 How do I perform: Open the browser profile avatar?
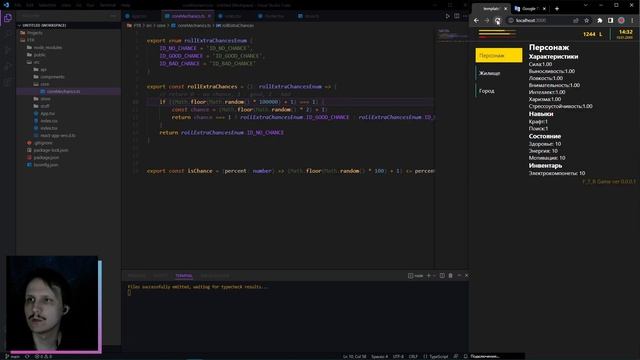[x=621, y=20]
